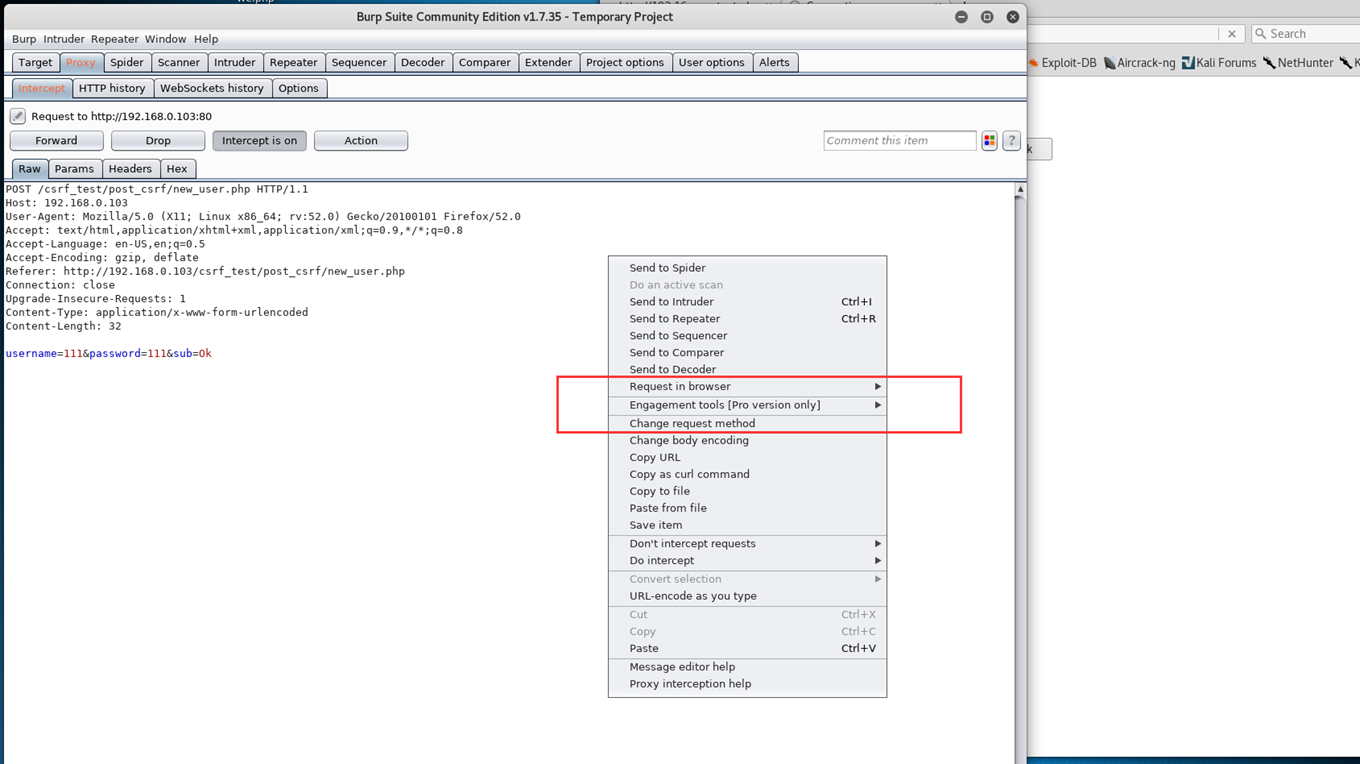Select Change request method

pyautogui.click(x=747, y=424)
